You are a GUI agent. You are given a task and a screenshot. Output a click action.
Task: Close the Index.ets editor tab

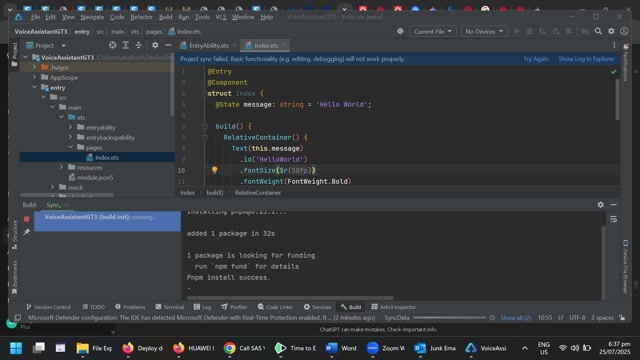[284, 45]
